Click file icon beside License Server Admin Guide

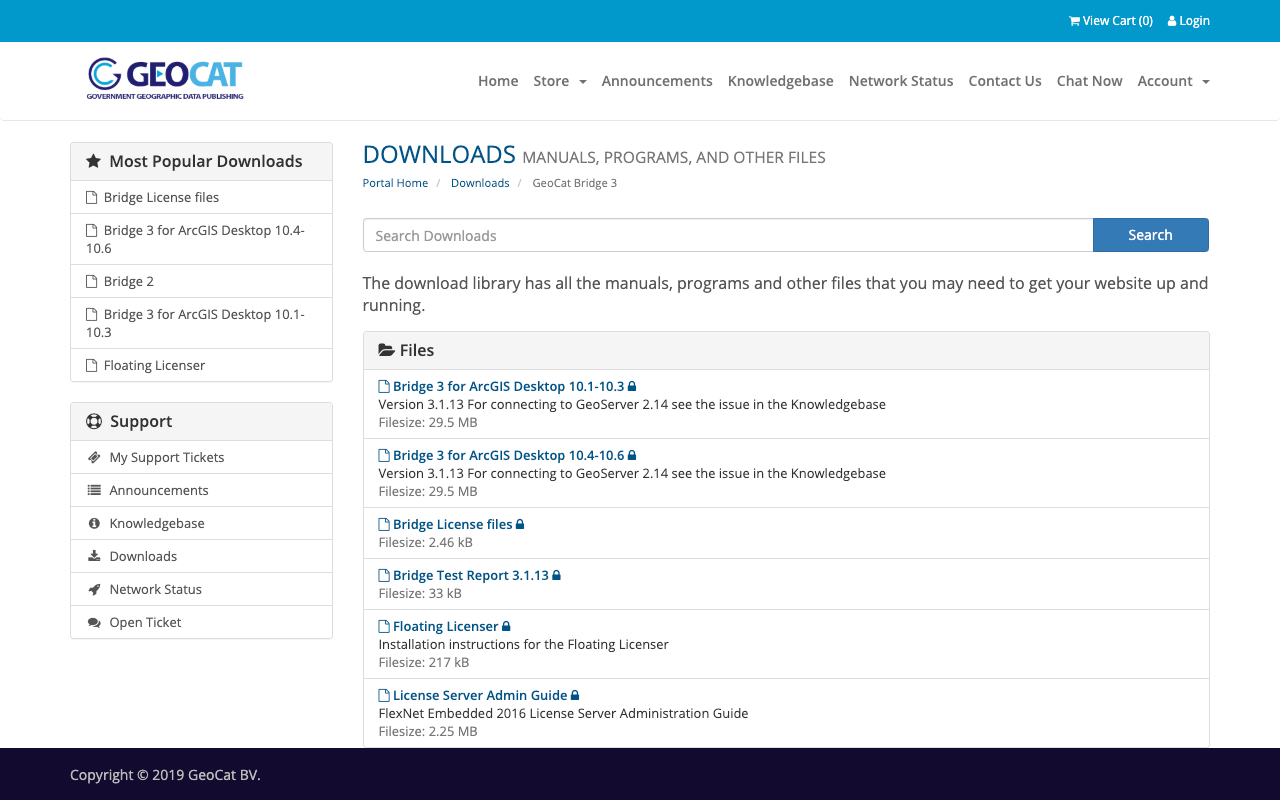click(x=384, y=695)
